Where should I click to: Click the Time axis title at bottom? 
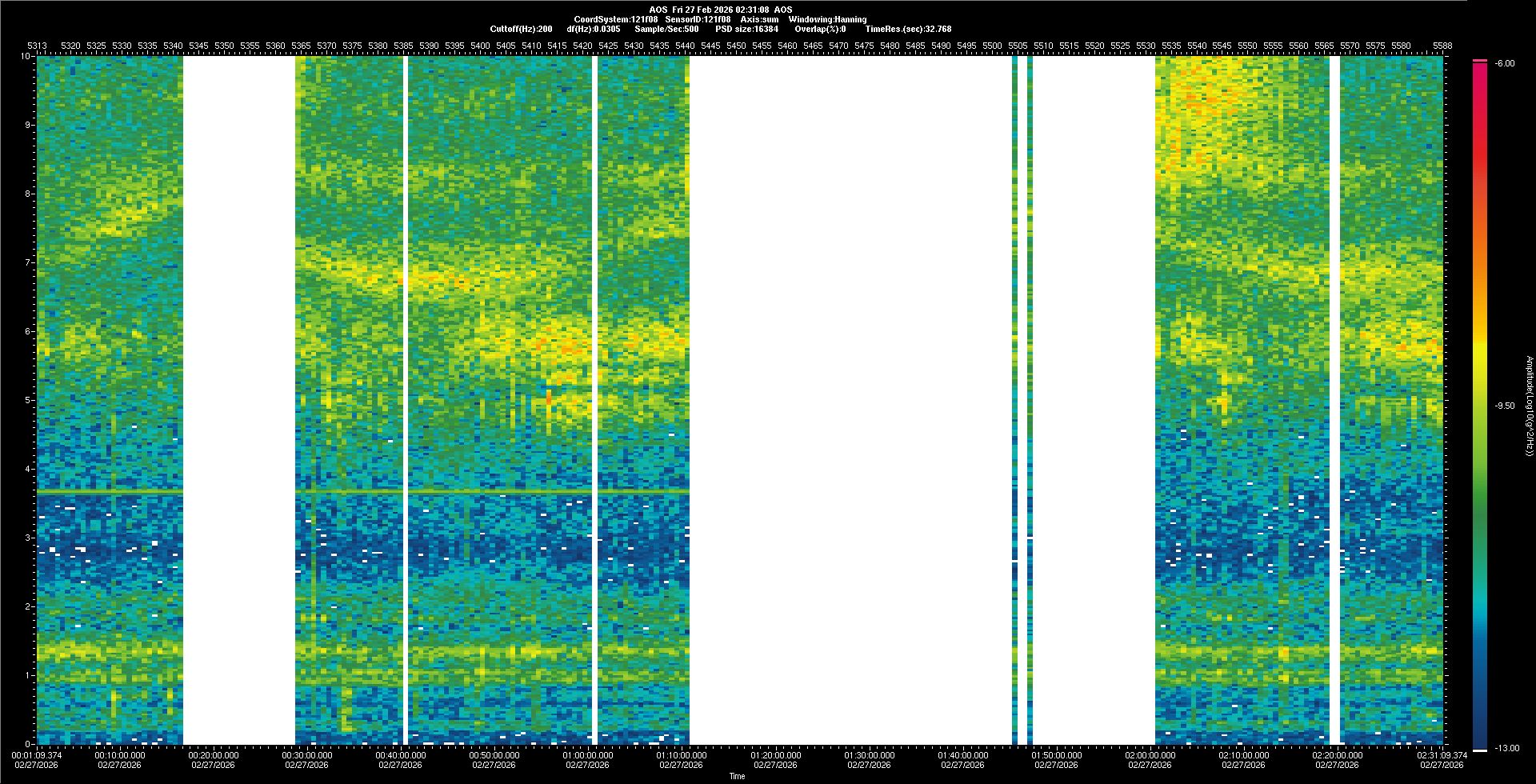[737, 776]
